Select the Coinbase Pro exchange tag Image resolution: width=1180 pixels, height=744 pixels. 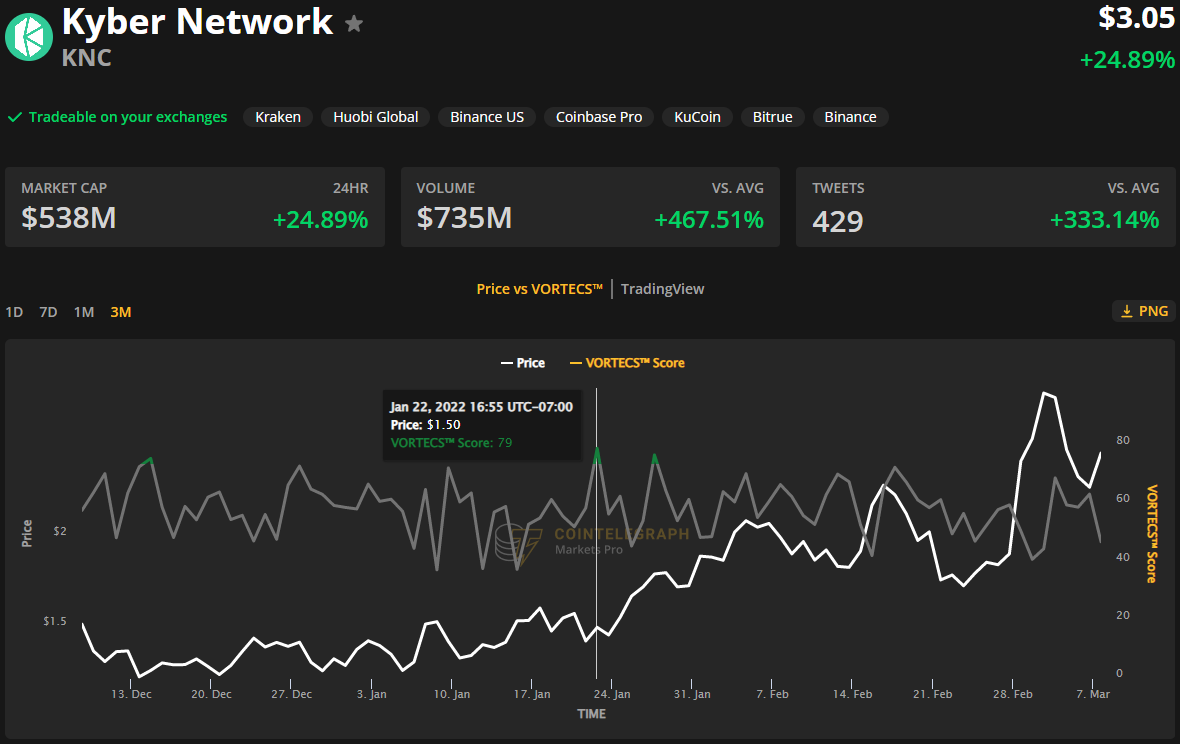tap(599, 117)
